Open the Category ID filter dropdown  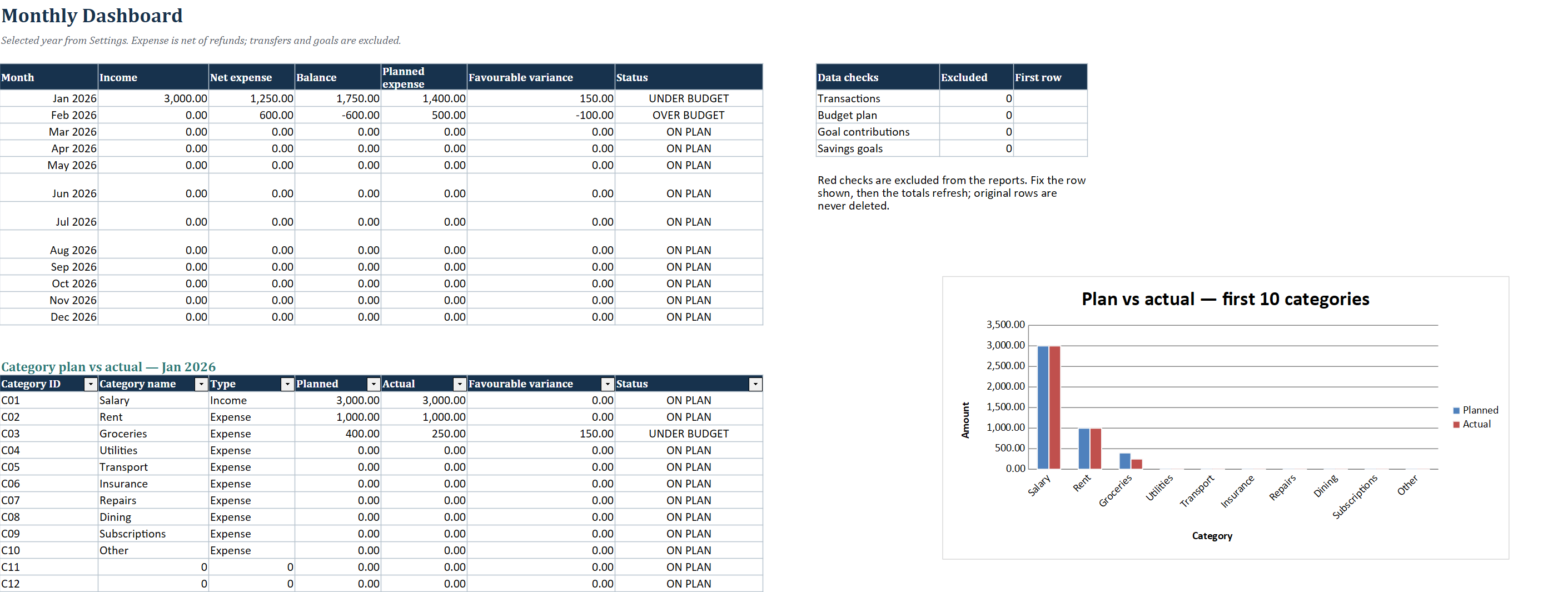[91, 384]
